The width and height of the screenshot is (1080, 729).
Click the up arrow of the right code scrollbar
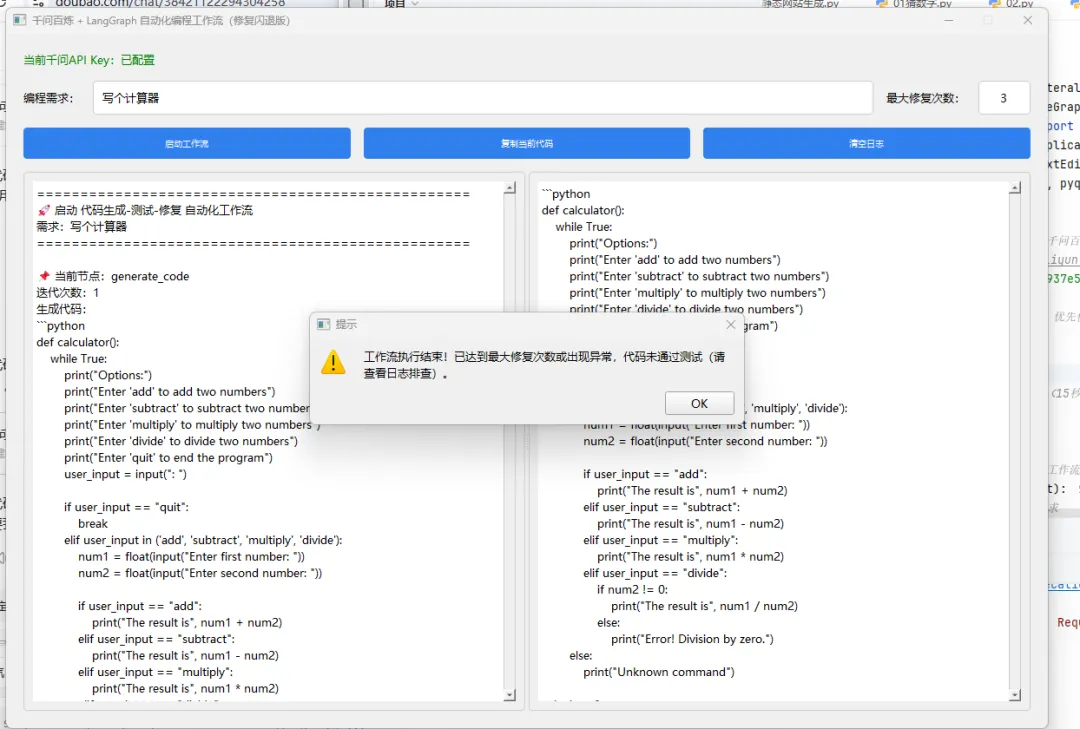point(1015,188)
